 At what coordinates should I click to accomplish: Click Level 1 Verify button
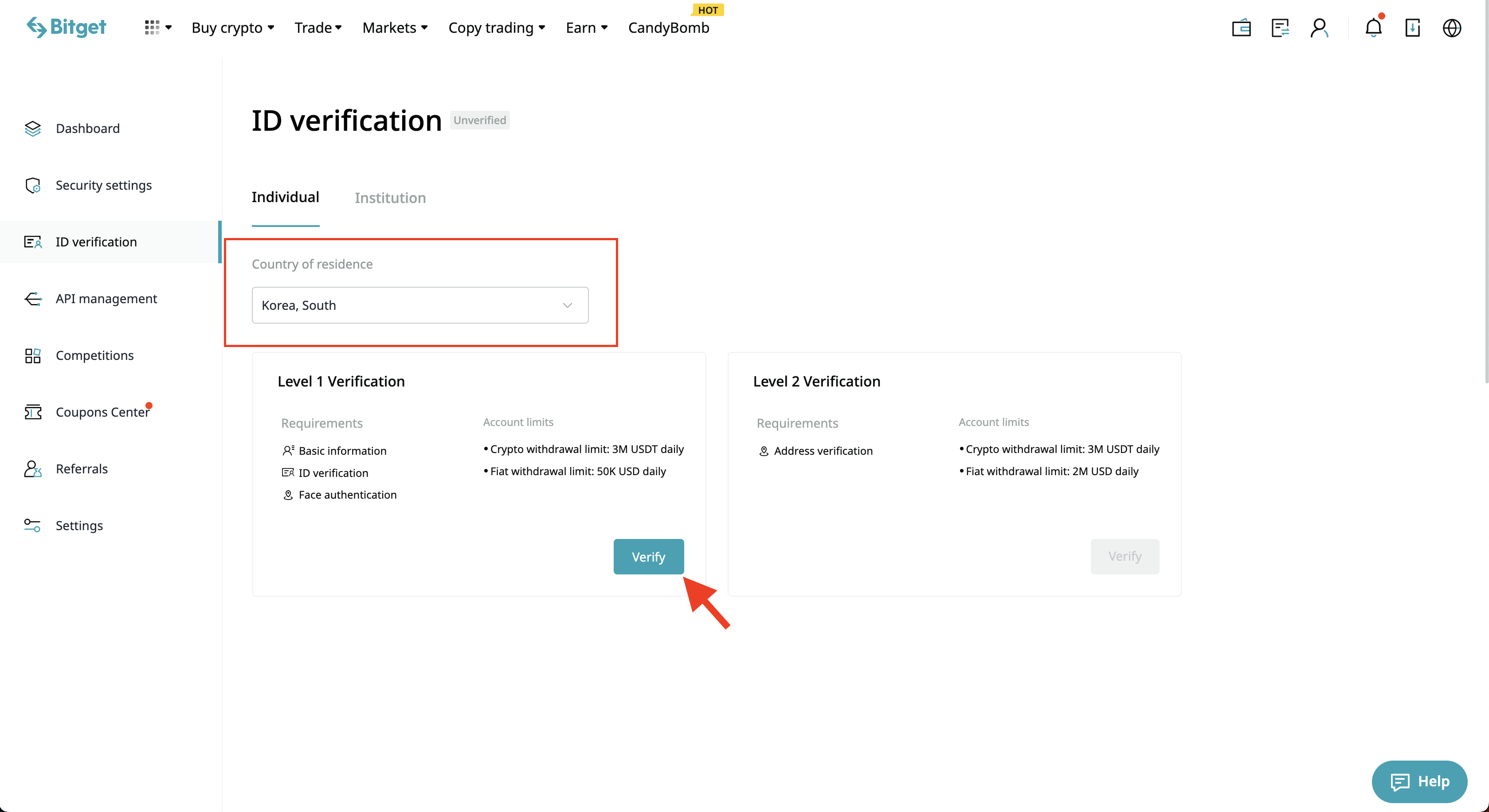(648, 557)
